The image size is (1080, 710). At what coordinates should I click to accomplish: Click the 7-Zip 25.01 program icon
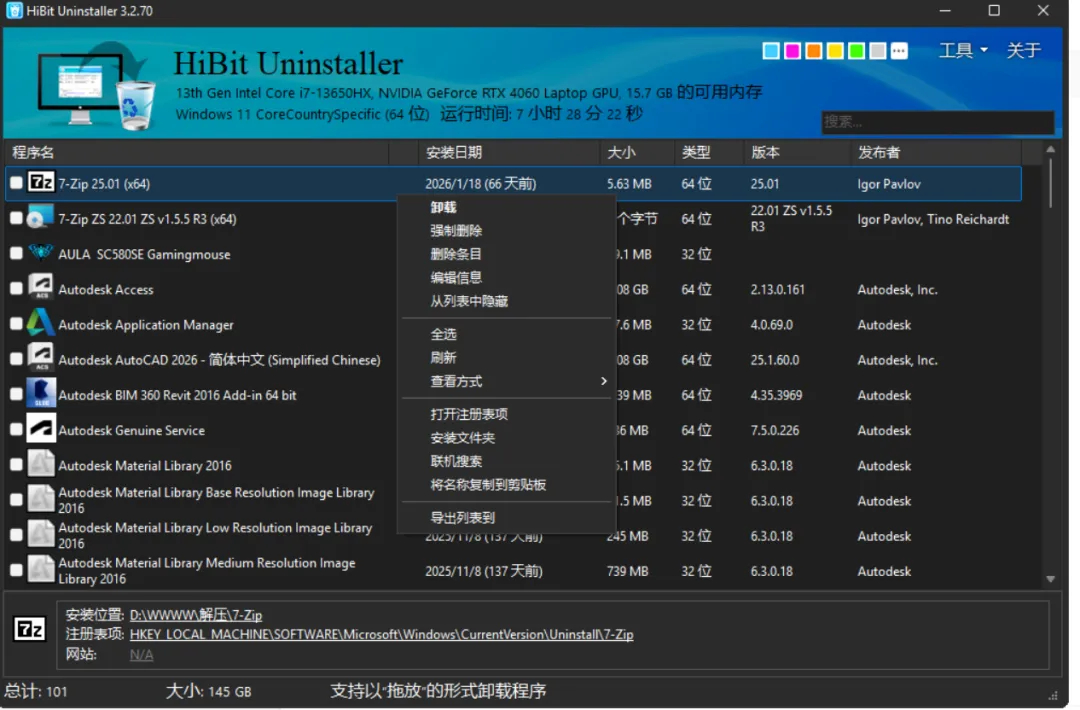click(41, 182)
